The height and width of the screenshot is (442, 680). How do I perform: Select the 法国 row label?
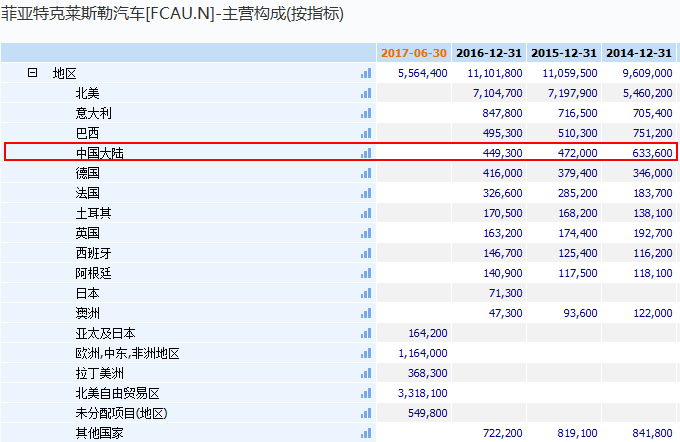pyautogui.click(x=88, y=193)
